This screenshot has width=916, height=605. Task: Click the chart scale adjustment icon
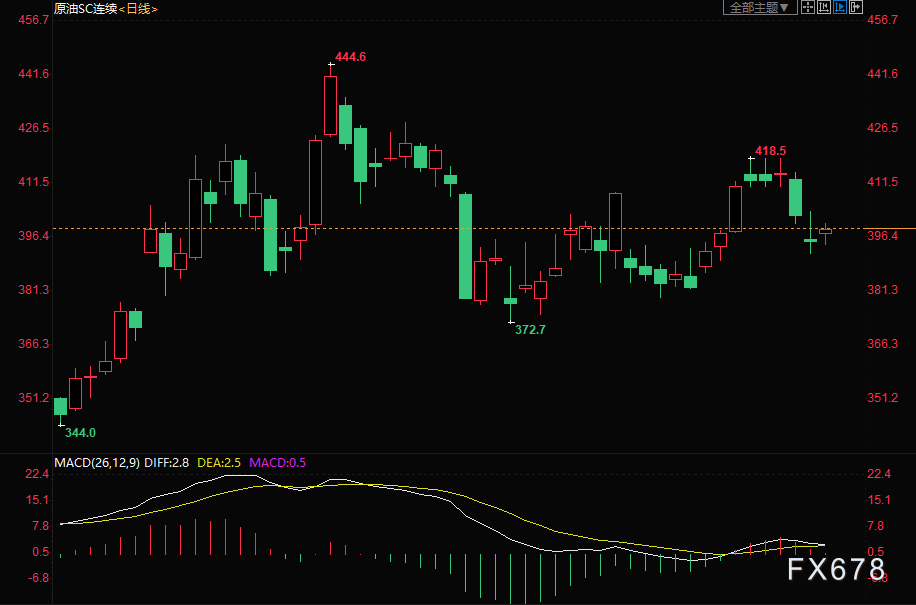tap(822, 7)
